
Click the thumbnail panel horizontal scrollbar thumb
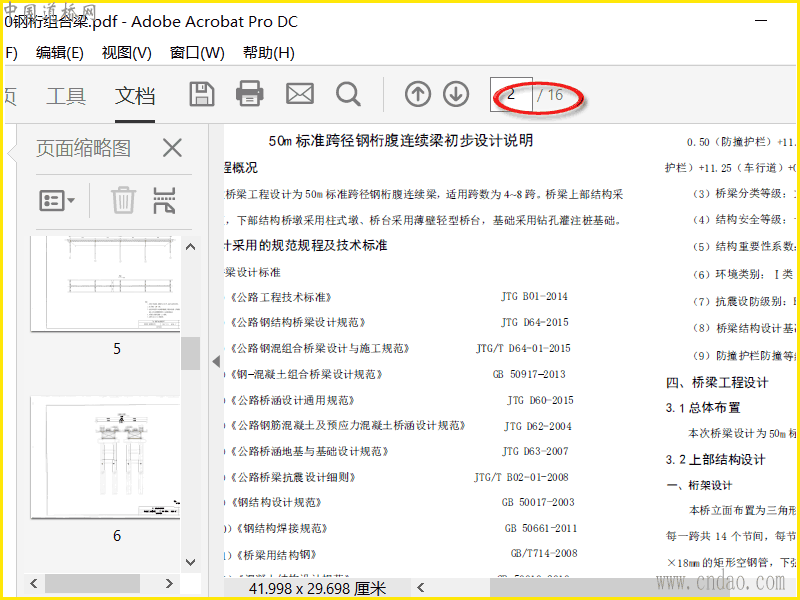click(92, 583)
